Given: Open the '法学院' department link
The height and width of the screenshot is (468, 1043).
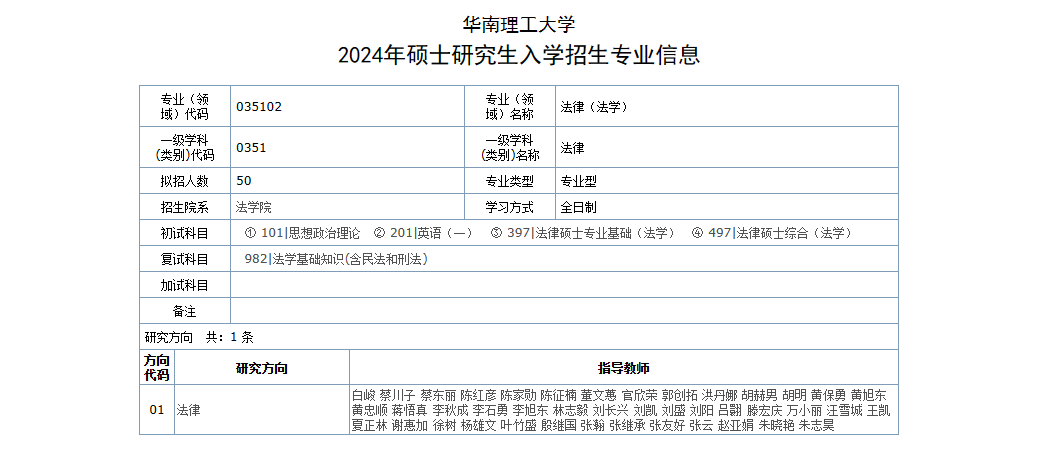Looking at the screenshot, I should 253,207.
